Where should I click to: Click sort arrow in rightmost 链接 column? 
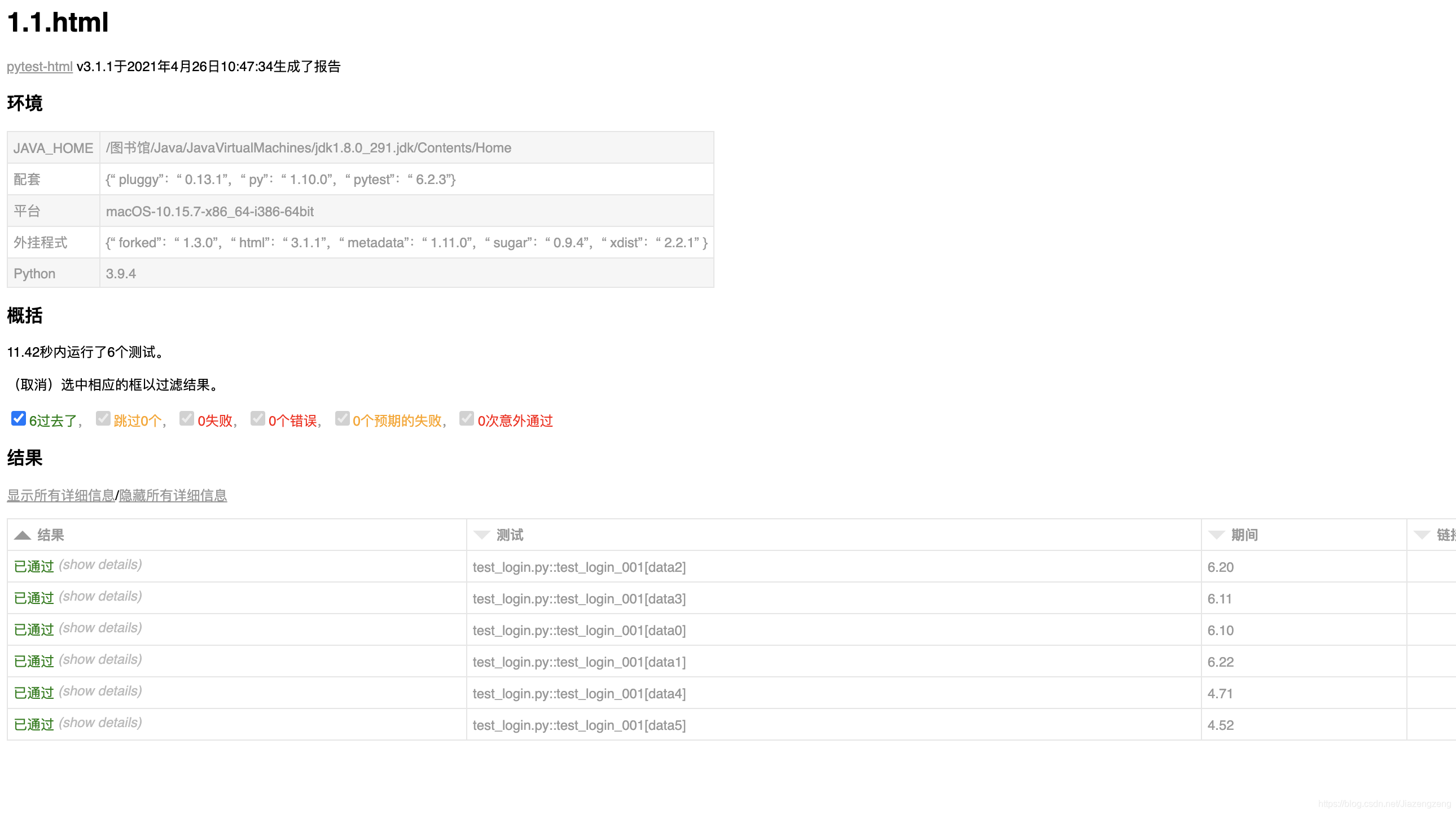click(x=1422, y=535)
